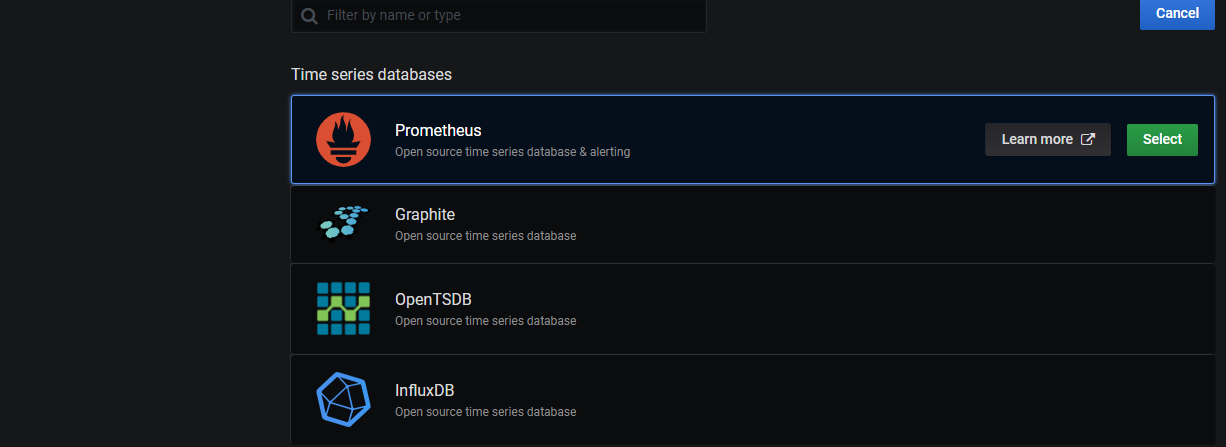Click Prometheus 'time series database & alerting' description
The height and width of the screenshot is (447, 1226).
pos(512,152)
